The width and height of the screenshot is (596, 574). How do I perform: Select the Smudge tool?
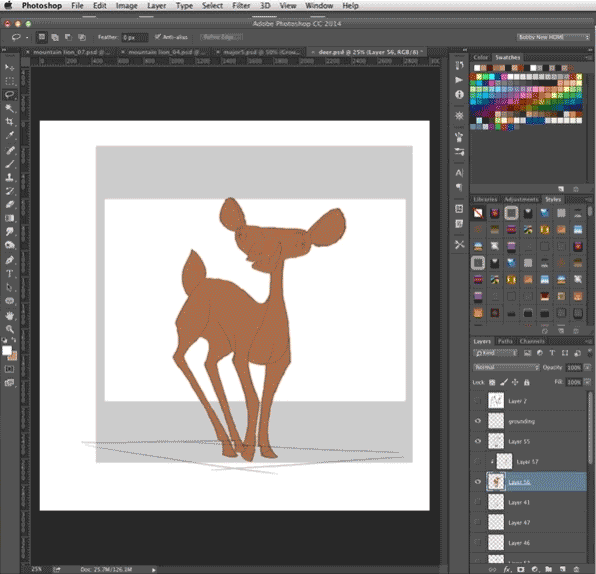click(10, 232)
